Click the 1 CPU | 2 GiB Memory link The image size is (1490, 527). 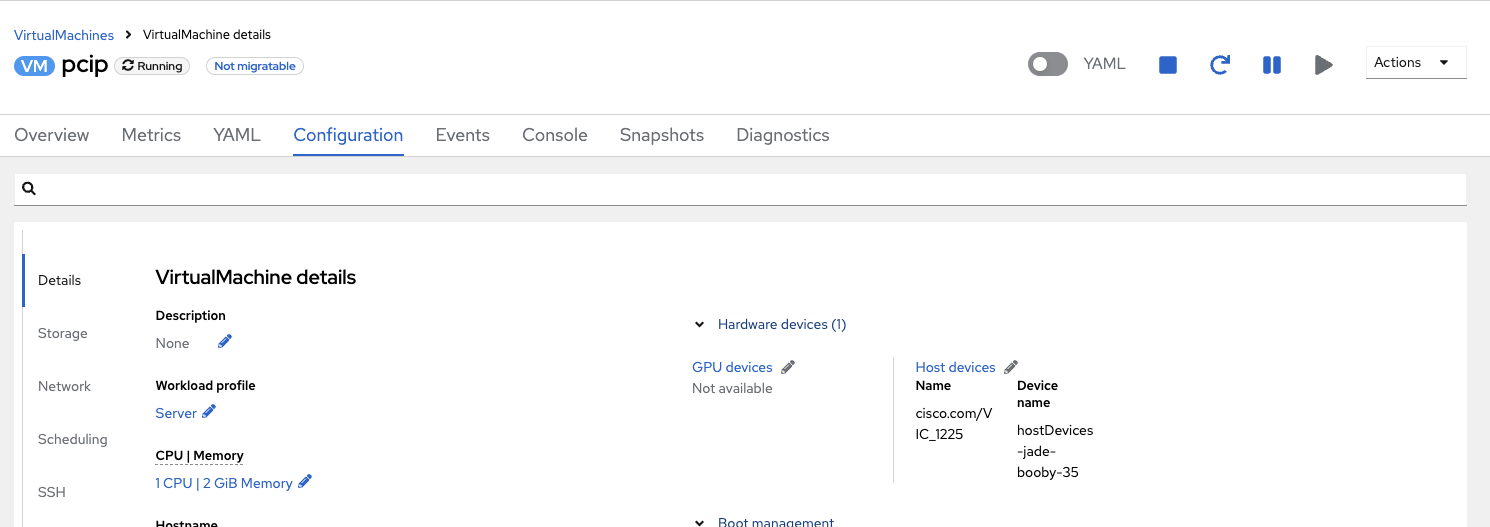(x=224, y=483)
